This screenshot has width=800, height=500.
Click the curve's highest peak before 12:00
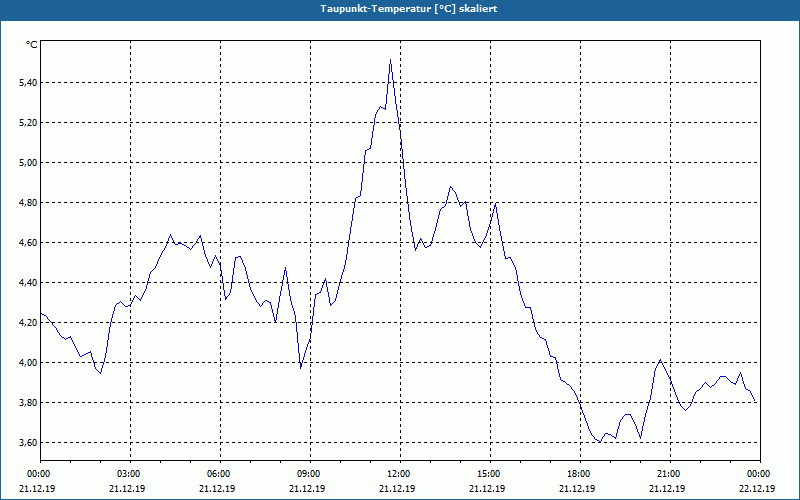click(x=390, y=60)
